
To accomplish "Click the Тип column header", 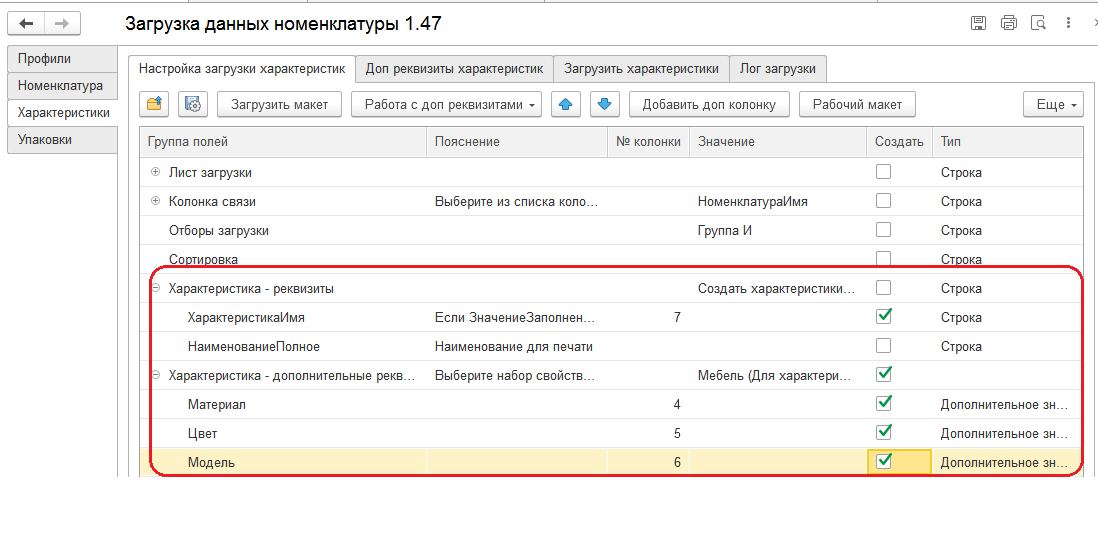I will click(1008, 141).
